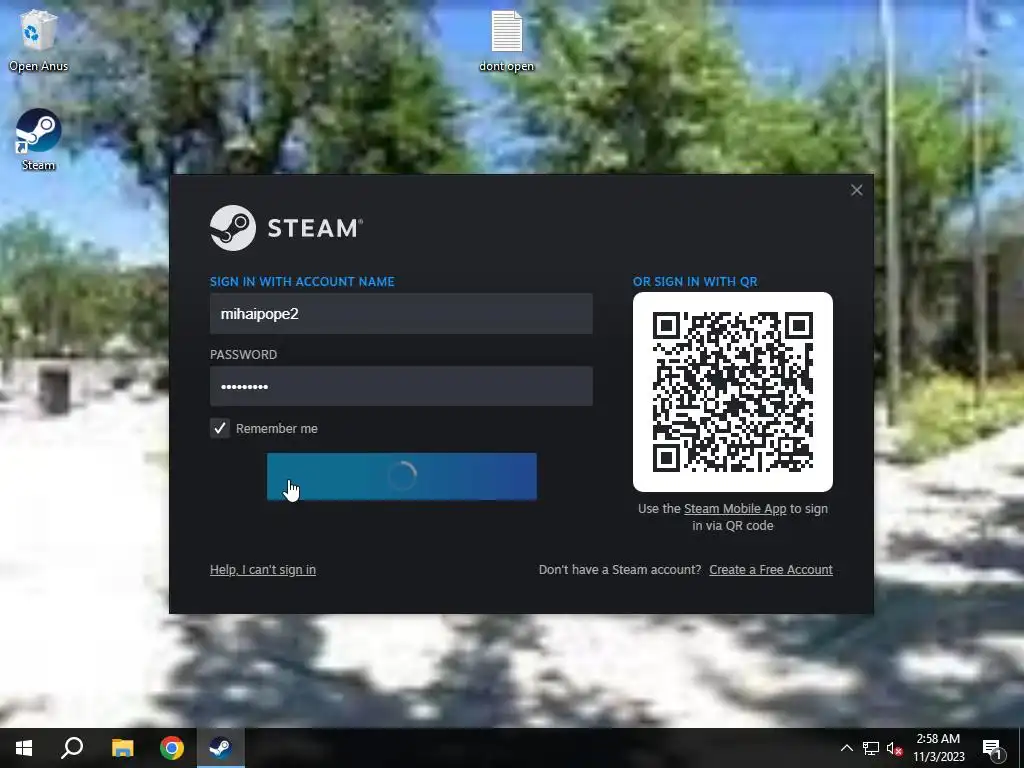Click the loading Sign in button
Viewport: 1024px width, 768px height.
pyautogui.click(x=402, y=476)
